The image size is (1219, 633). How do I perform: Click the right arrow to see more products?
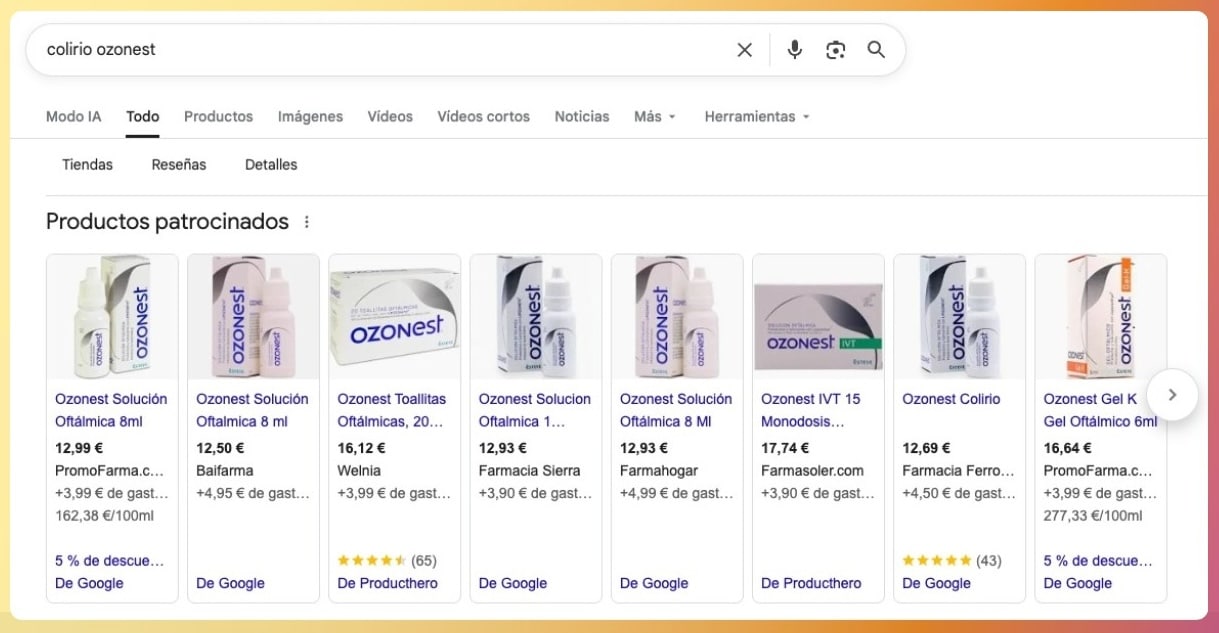[x=1172, y=395]
